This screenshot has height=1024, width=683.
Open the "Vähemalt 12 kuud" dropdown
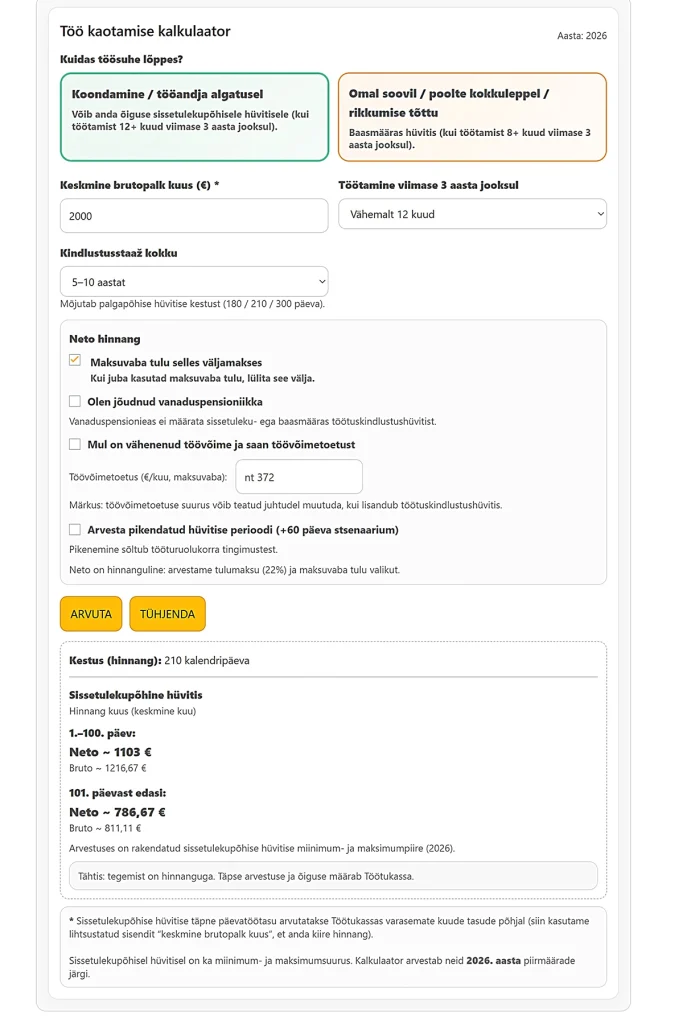point(472,214)
